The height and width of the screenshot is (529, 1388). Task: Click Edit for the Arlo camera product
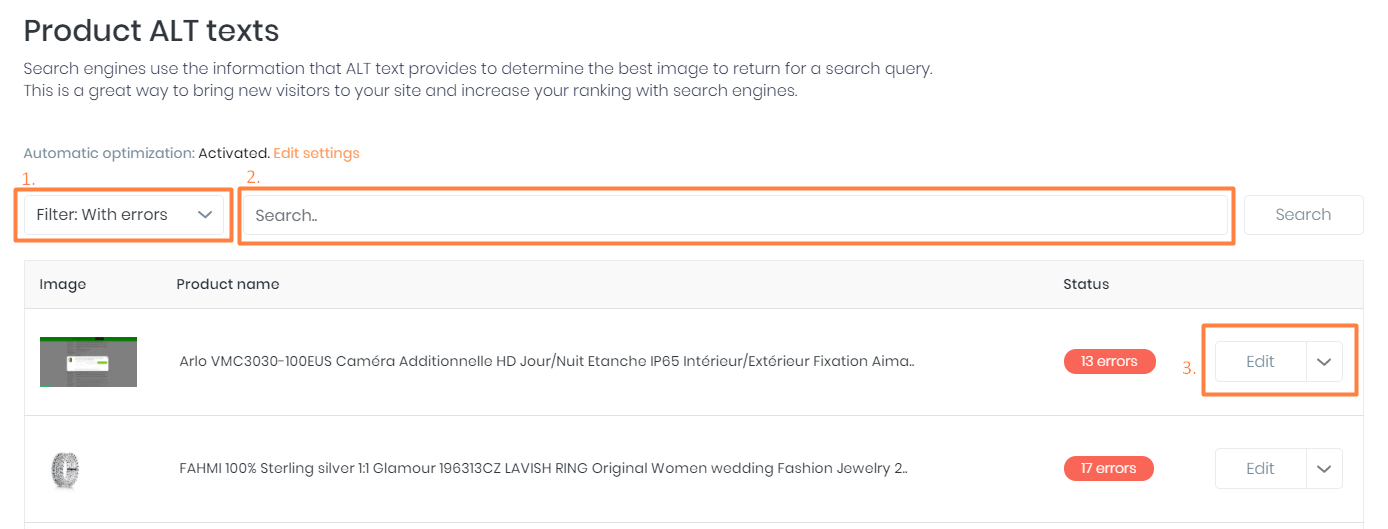pyautogui.click(x=1260, y=362)
